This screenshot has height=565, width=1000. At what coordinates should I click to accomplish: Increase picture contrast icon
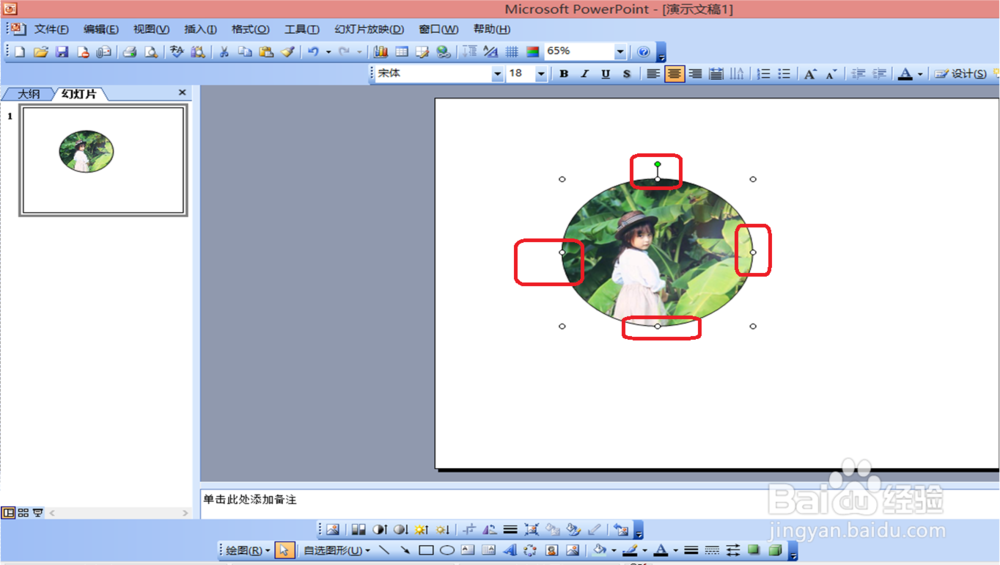pos(379,529)
